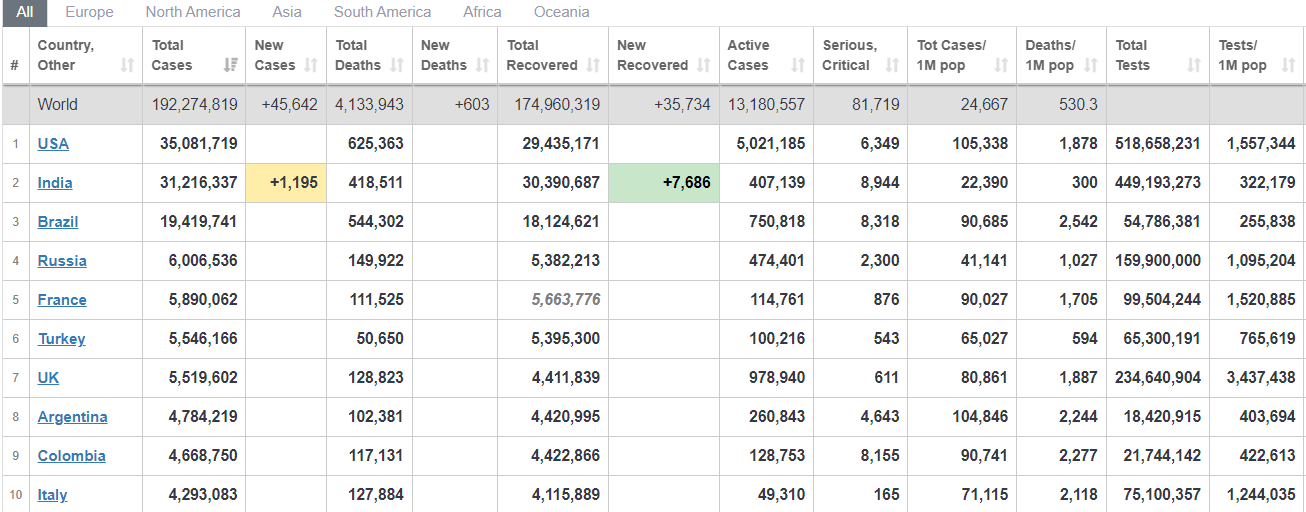Screen dimensions: 1306x512
Task: Sort by Total Tests arrows icon
Action: [1194, 66]
